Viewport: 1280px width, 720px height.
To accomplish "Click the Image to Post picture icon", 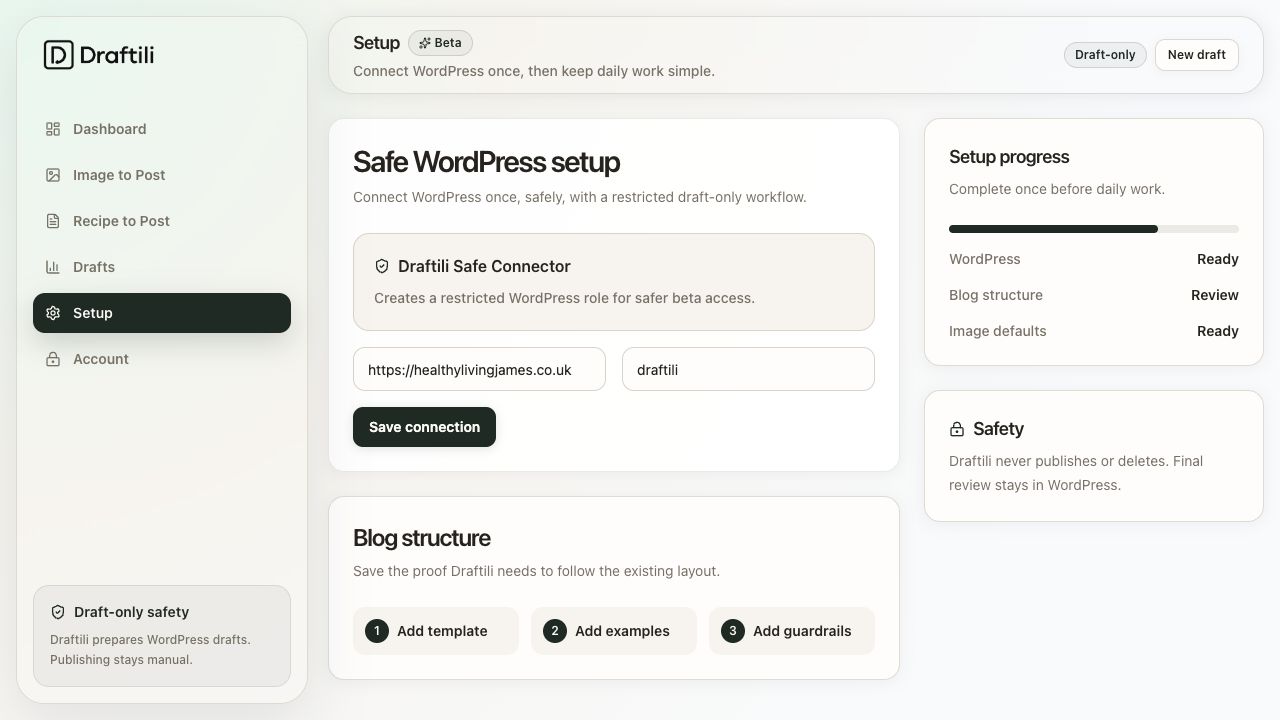I will pos(53,175).
